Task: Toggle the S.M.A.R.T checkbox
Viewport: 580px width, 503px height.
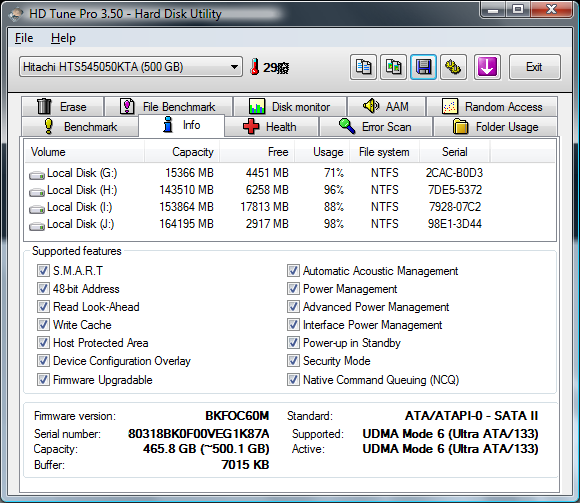Action: point(43,271)
